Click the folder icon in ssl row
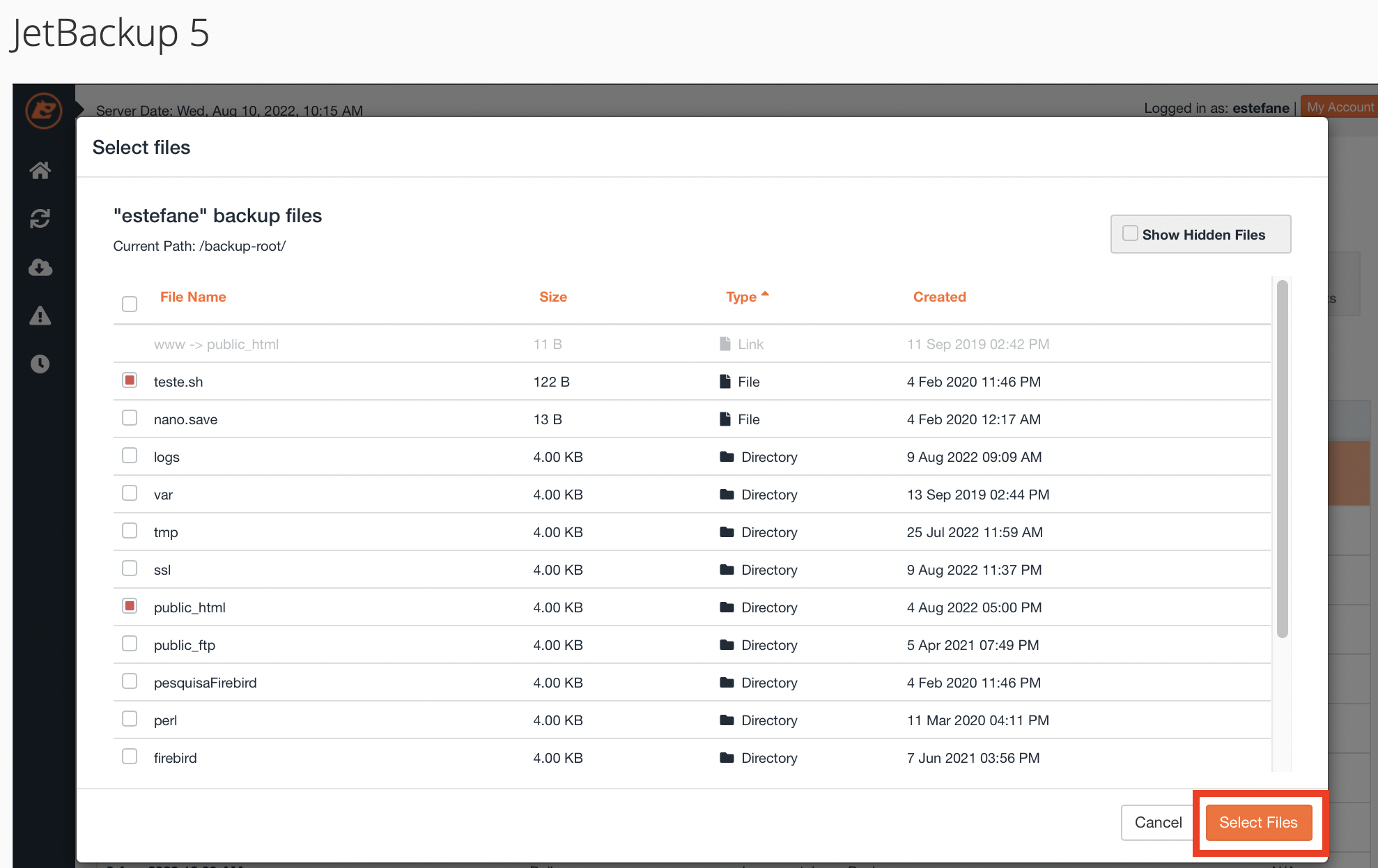Image resolution: width=1378 pixels, height=868 pixels. tap(727, 569)
